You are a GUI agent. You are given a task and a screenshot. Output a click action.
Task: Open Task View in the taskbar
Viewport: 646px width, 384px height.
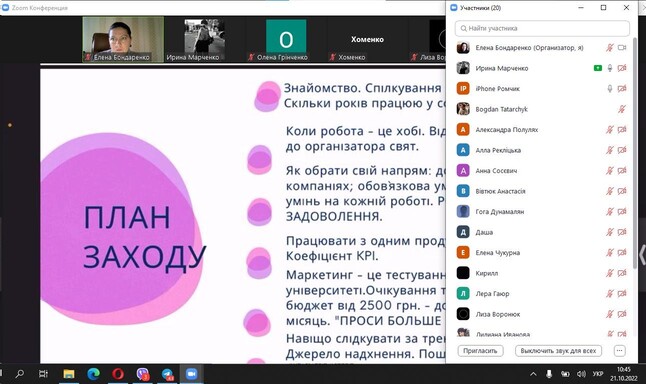pyautogui.click(x=43, y=374)
